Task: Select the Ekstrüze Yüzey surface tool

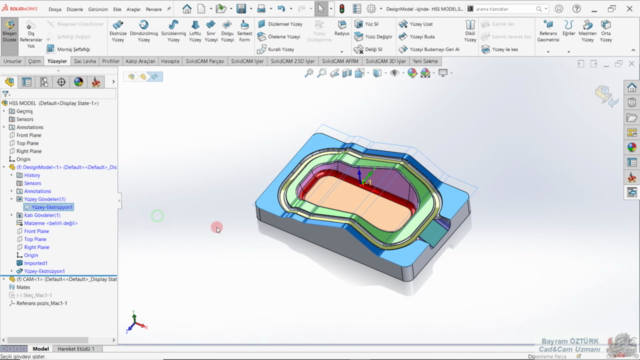Action: pyautogui.click(x=118, y=32)
